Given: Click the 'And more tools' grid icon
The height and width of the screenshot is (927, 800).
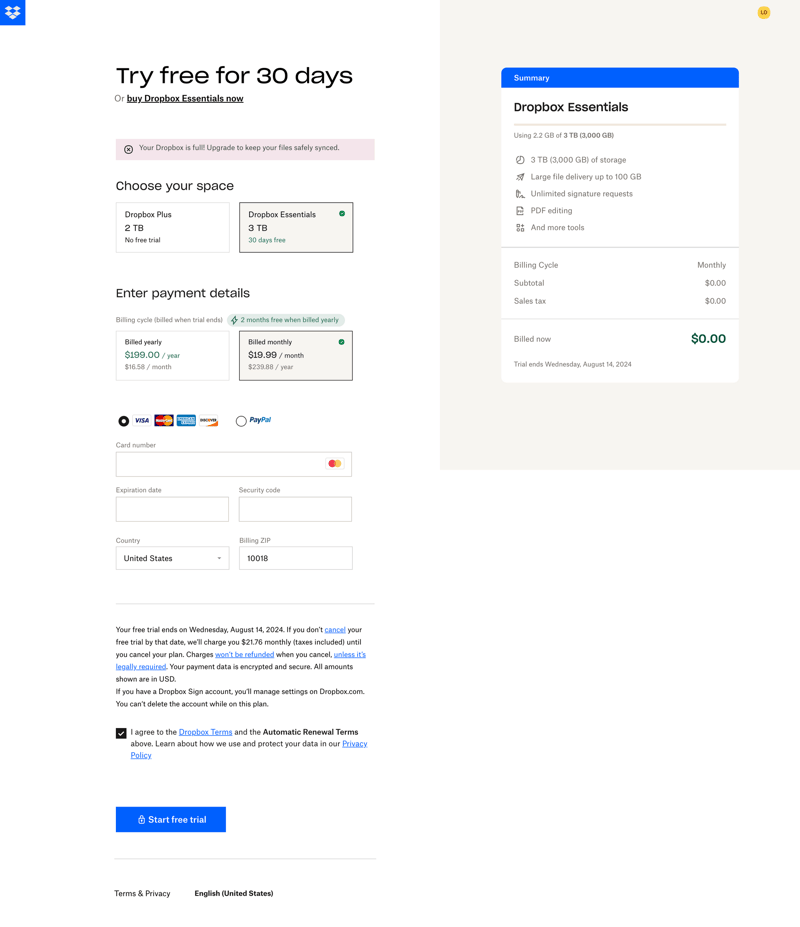Looking at the screenshot, I should click(521, 227).
